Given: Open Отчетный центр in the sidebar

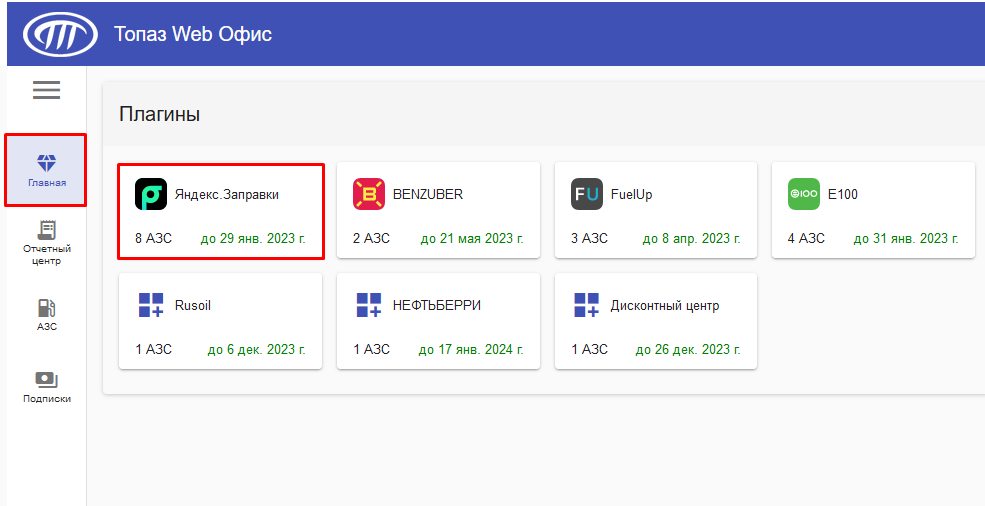Looking at the screenshot, I should click(46, 243).
